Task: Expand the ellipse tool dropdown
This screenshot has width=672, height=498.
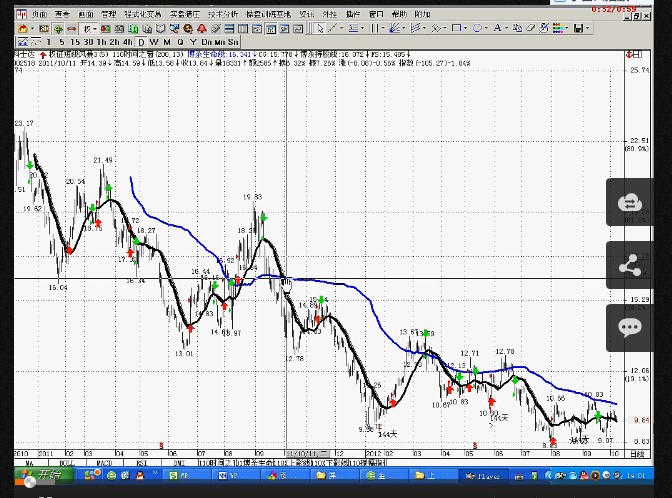Action: click(486, 29)
